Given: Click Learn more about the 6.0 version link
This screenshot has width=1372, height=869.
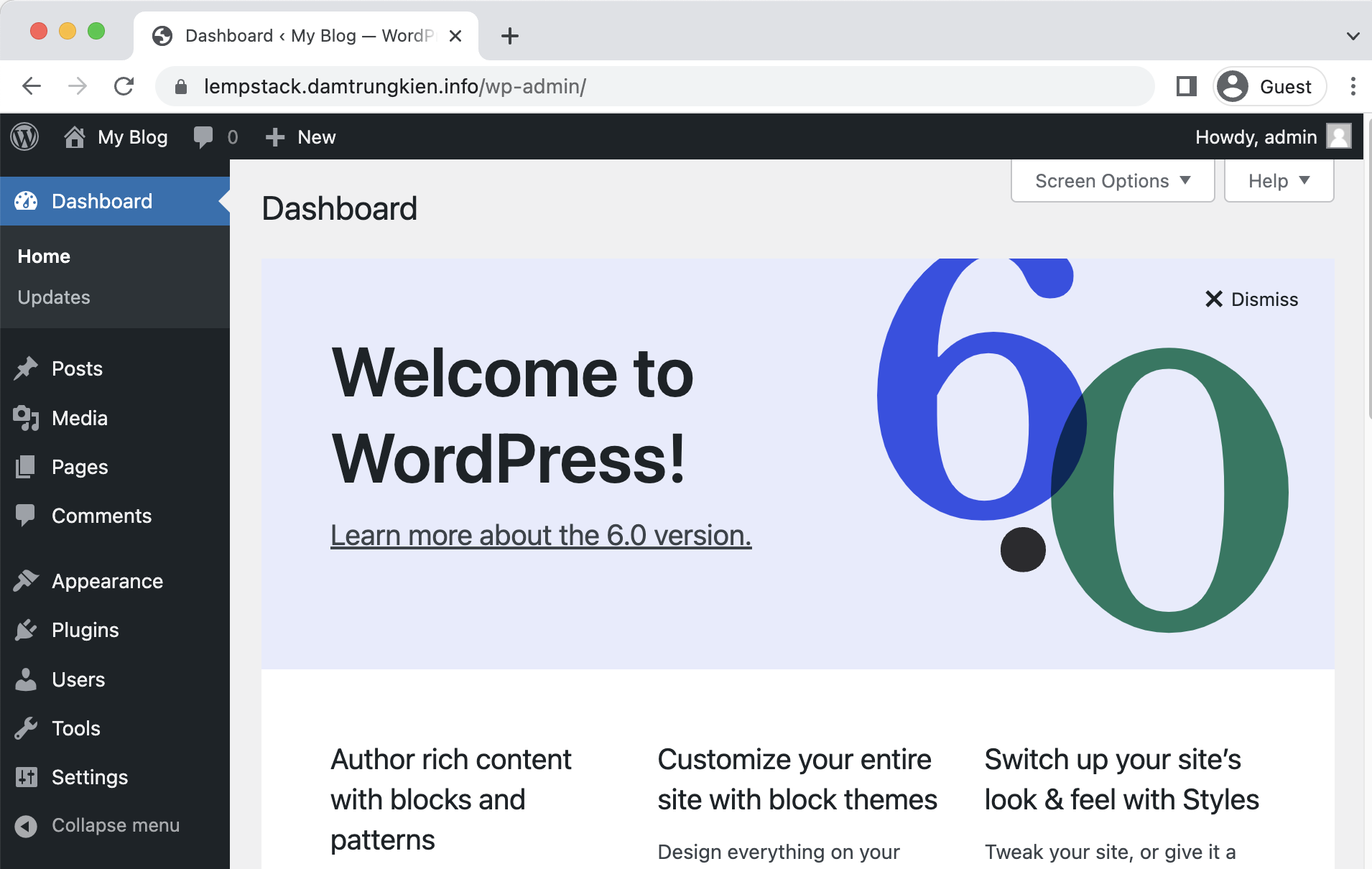Looking at the screenshot, I should coord(541,535).
